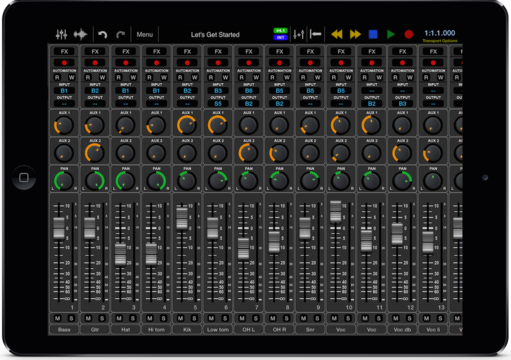511x360 pixels.
Task: Open the B6 input selector on OH L
Action: [x=249, y=91]
